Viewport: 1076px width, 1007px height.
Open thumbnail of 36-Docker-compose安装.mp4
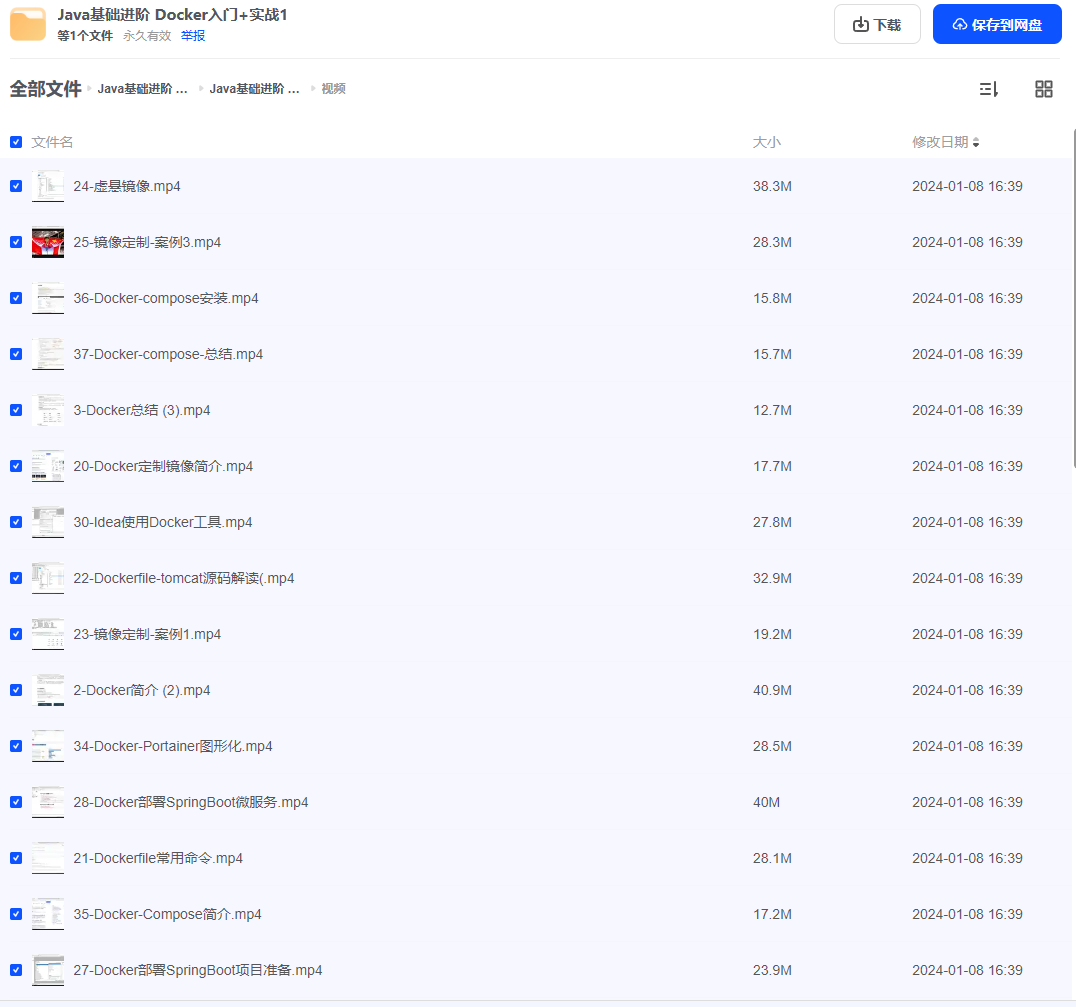(x=48, y=298)
